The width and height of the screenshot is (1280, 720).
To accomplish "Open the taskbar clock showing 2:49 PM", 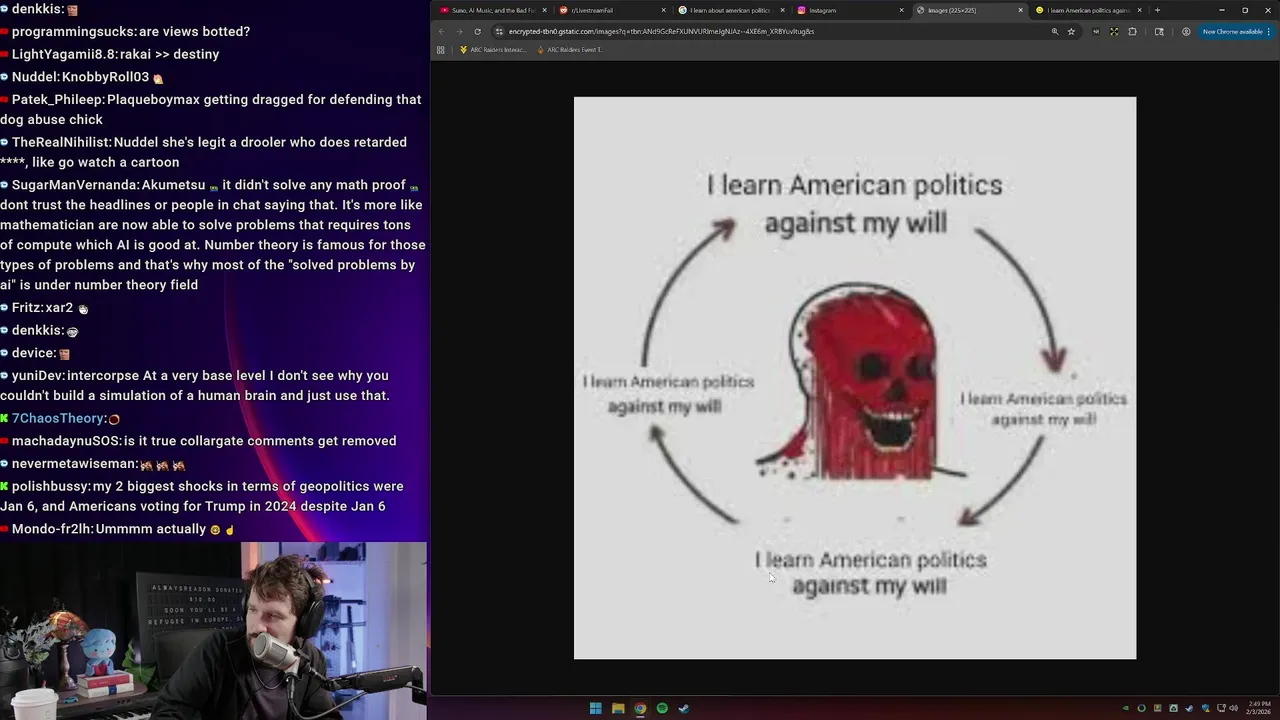I will (1259, 708).
